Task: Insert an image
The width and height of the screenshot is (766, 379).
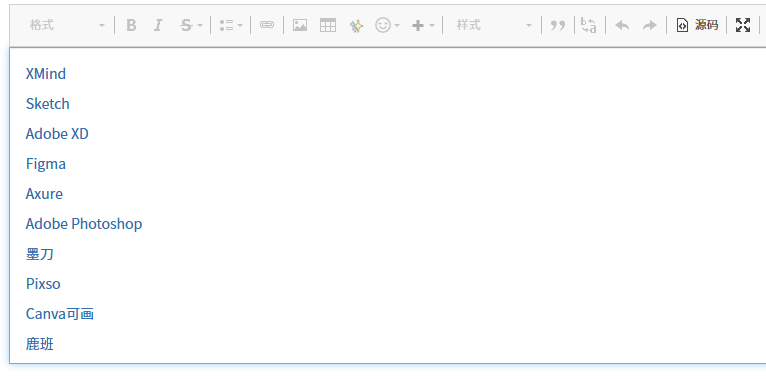Action: [x=300, y=25]
